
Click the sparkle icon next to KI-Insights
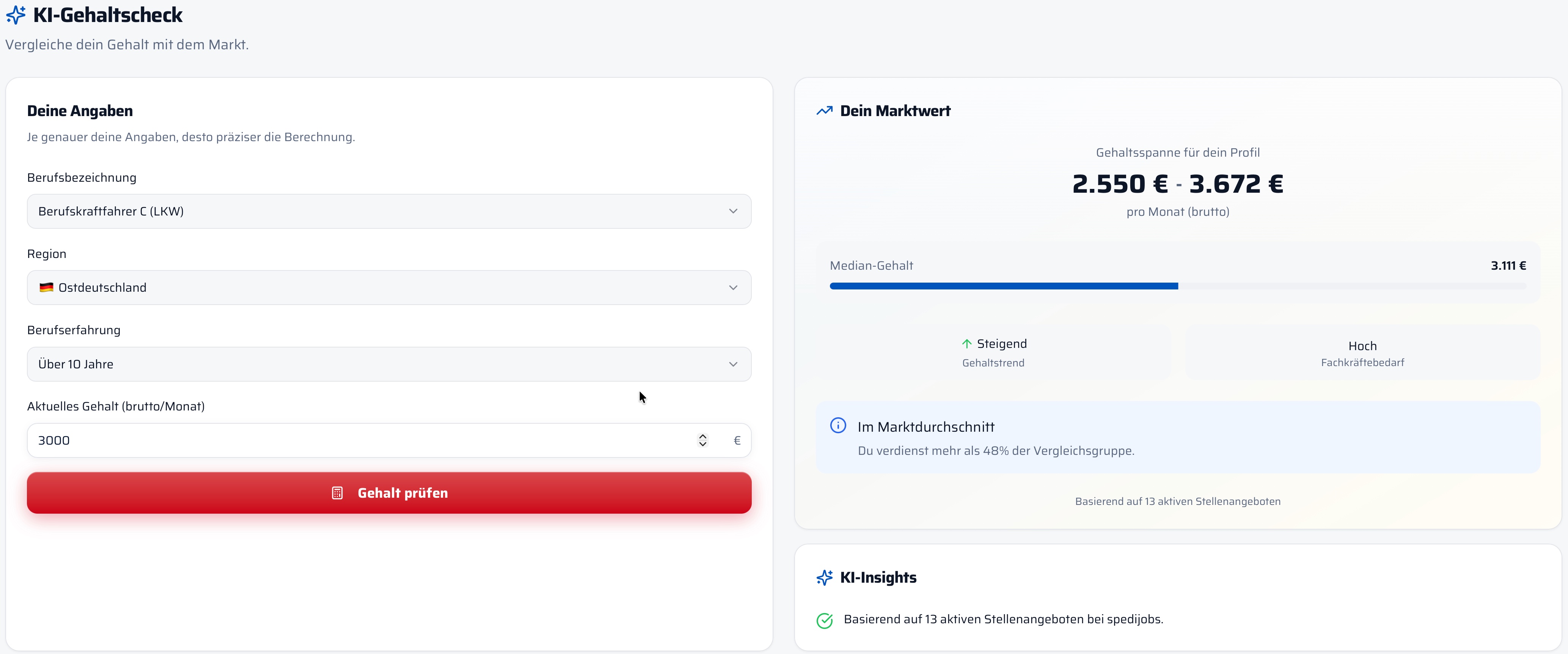tap(824, 577)
